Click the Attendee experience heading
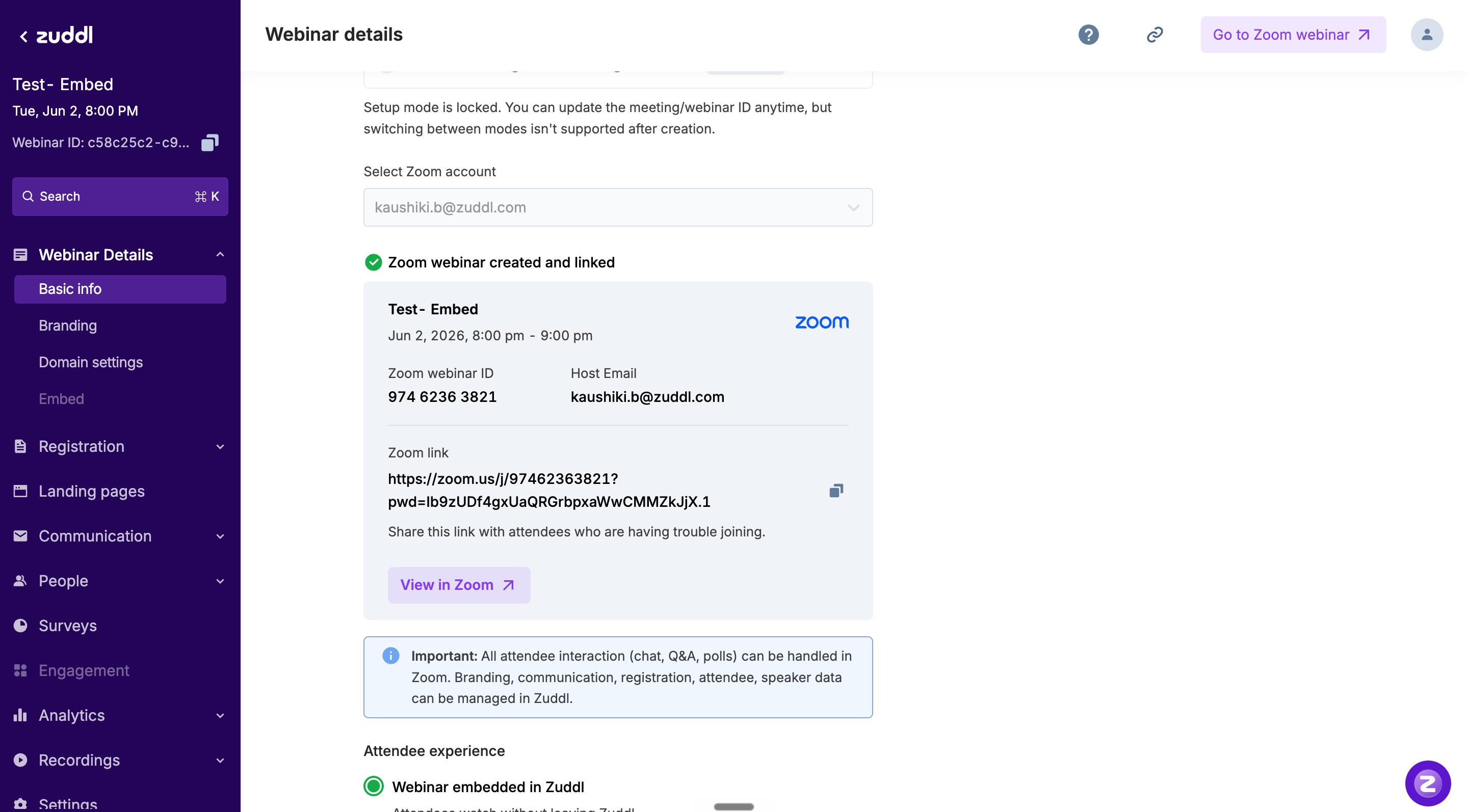This screenshot has height=812, width=1468. pos(434,751)
